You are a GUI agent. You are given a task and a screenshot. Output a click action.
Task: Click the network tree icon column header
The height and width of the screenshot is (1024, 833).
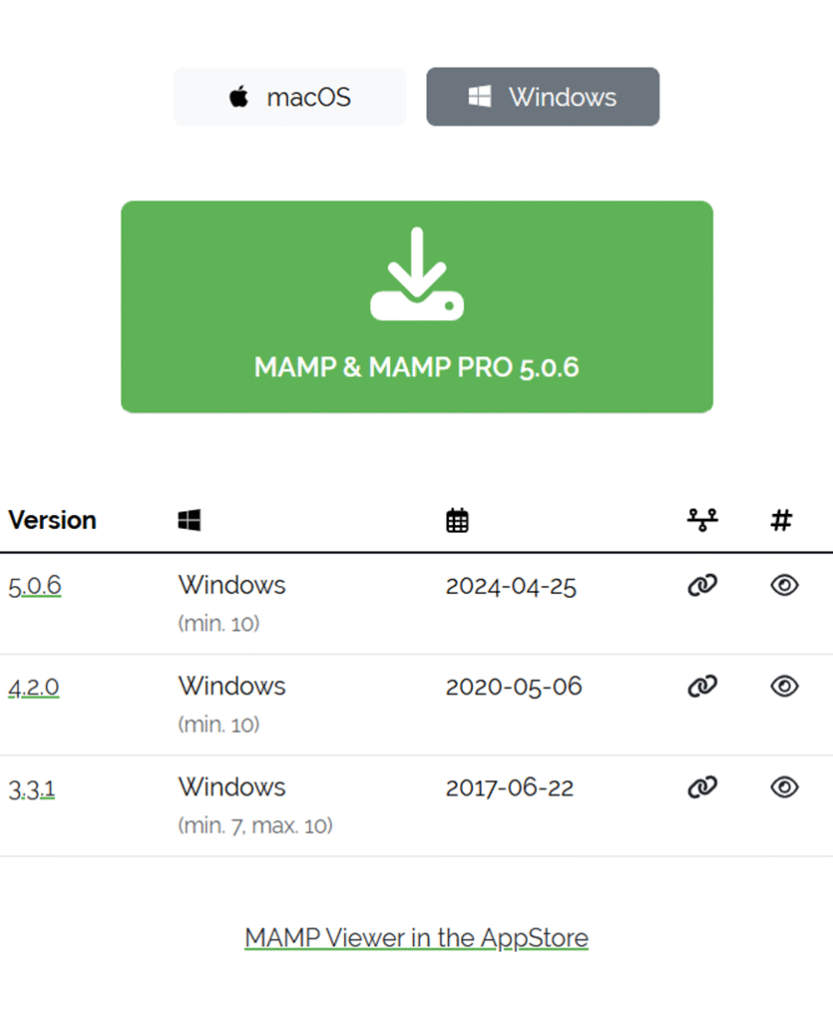(x=702, y=520)
